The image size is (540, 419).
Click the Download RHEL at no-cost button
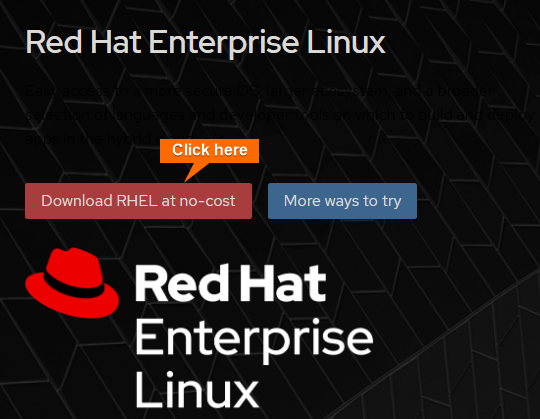coord(138,201)
